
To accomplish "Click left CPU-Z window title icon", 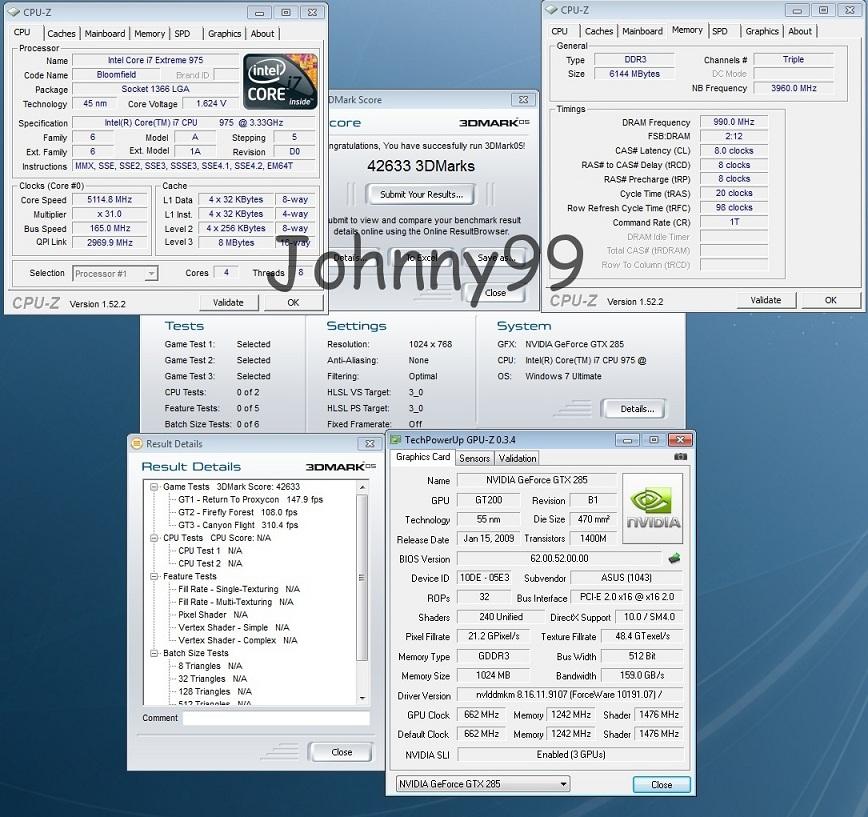I will [x=13, y=12].
